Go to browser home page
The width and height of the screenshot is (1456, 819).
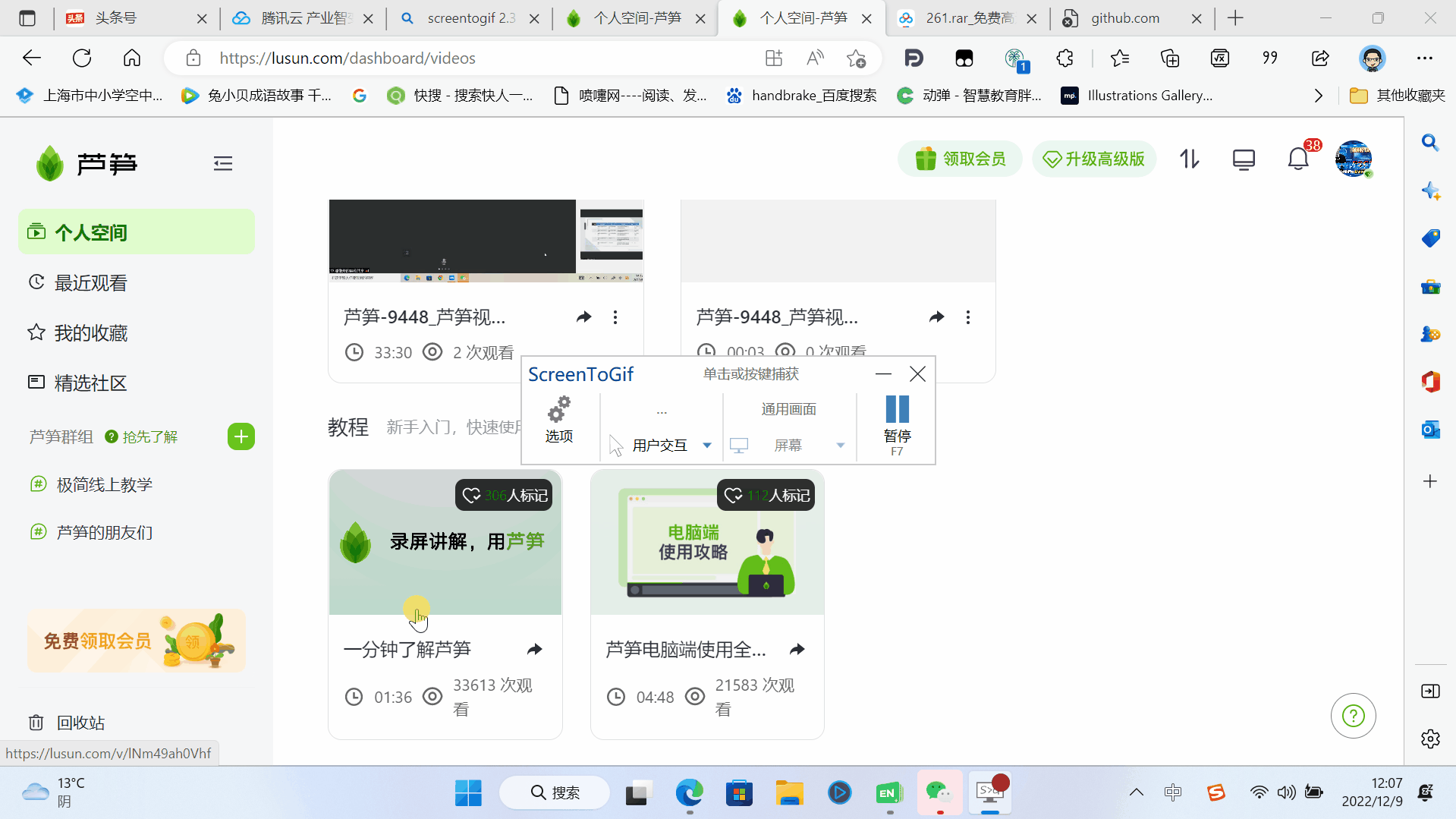[132, 58]
